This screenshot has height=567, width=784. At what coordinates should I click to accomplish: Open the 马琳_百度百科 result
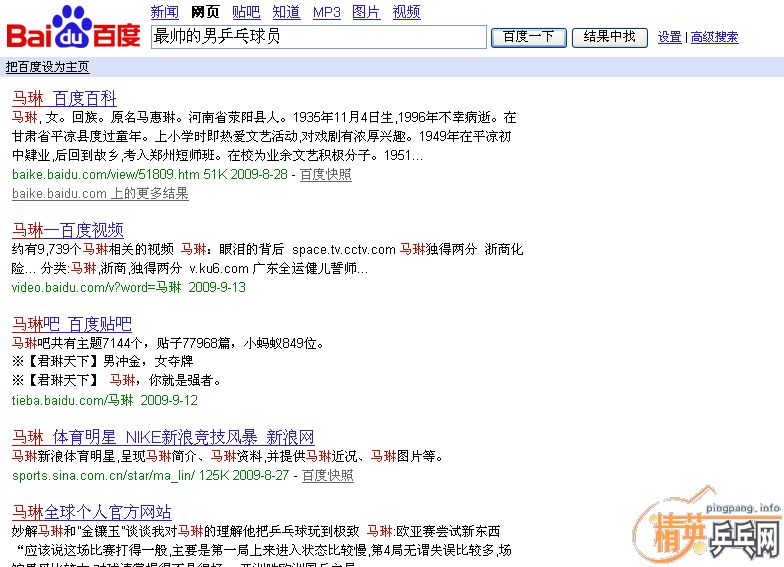(64, 98)
